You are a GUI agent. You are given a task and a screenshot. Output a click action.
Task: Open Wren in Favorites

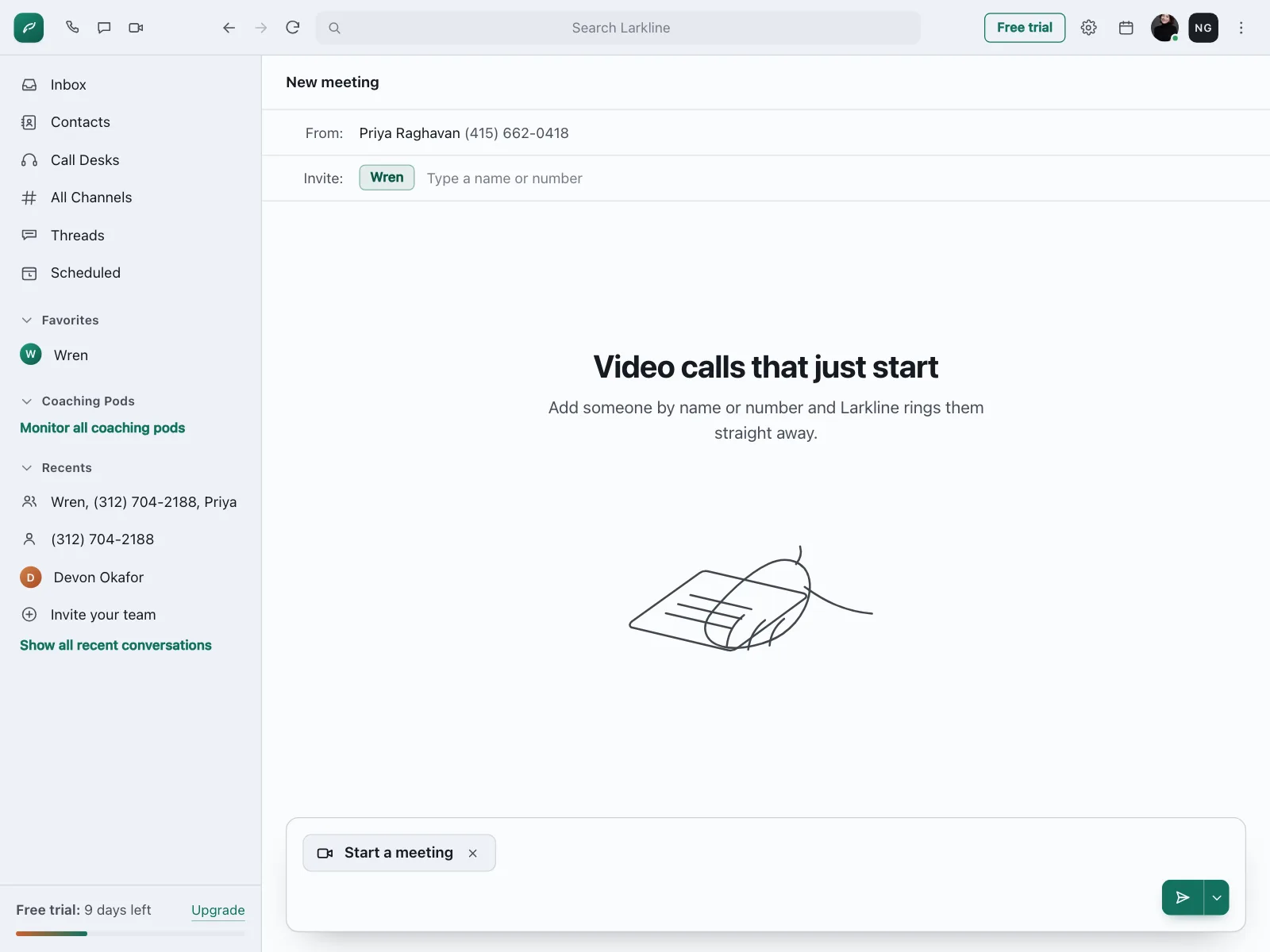(130, 355)
